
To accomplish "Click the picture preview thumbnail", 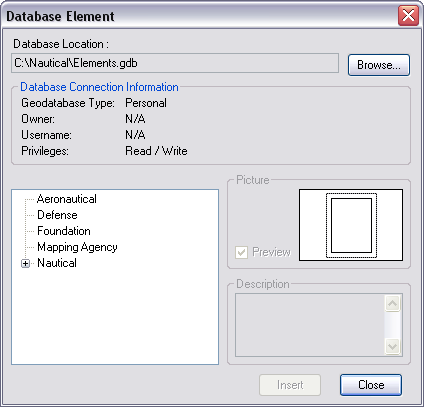I will coord(351,225).
